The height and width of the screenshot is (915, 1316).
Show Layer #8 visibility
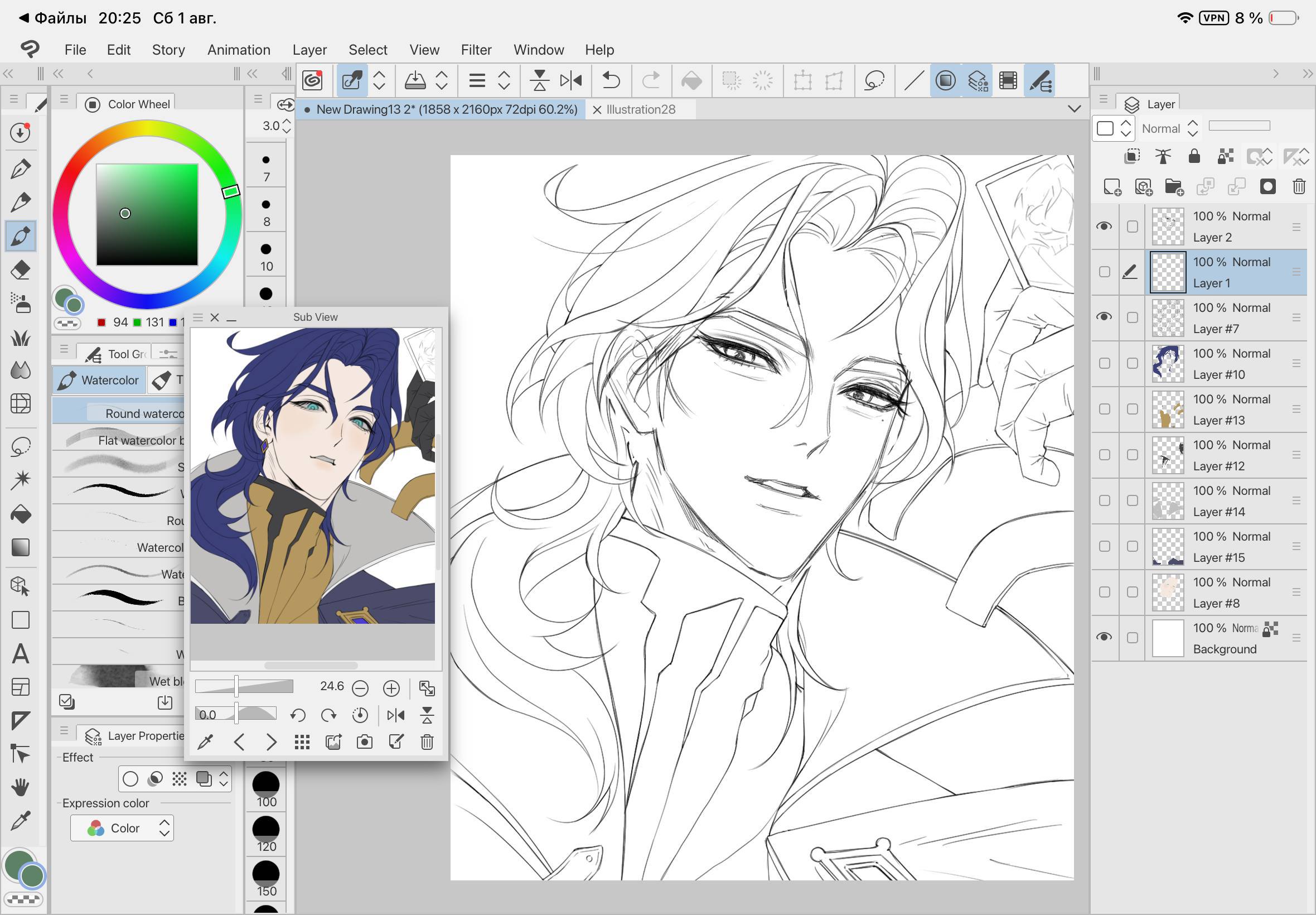click(1104, 591)
